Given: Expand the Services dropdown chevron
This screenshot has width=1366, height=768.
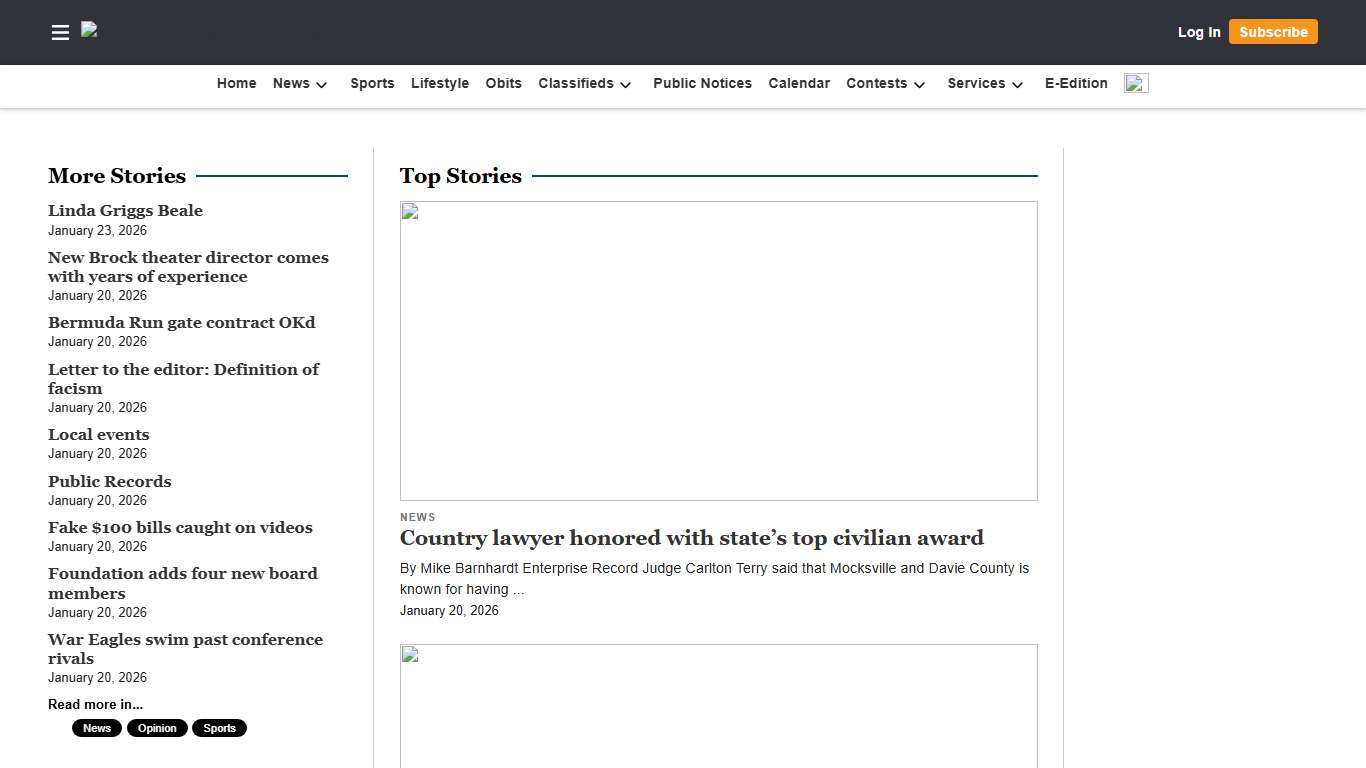Looking at the screenshot, I should click(1017, 85).
